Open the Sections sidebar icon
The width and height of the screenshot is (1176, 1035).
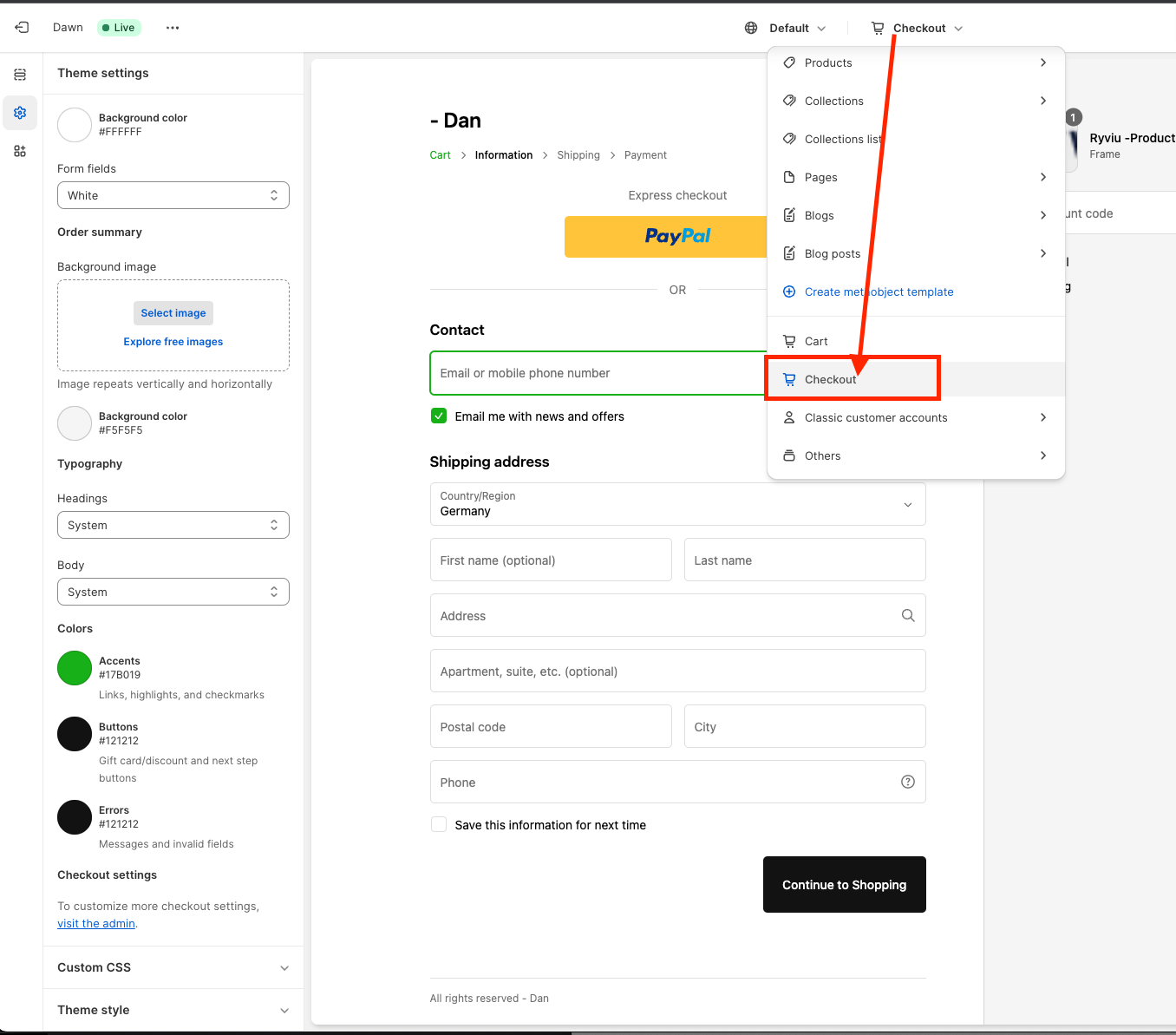tap(20, 75)
